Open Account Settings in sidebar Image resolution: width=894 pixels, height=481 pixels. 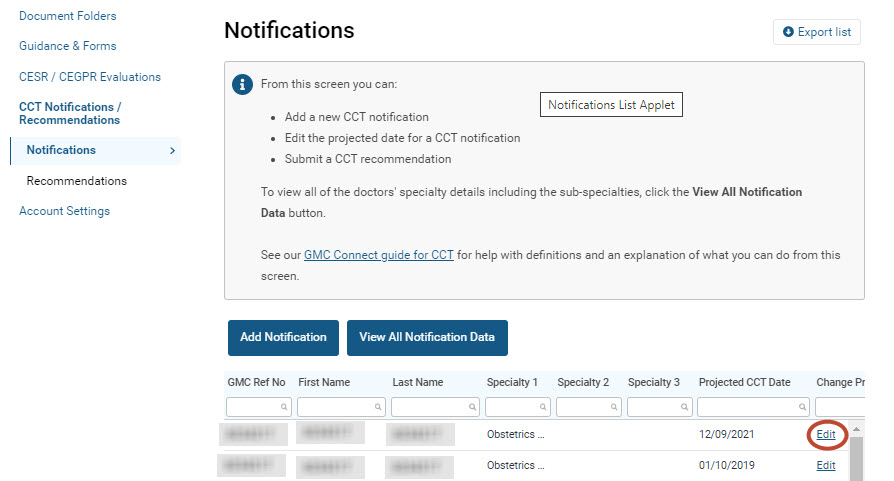click(x=64, y=211)
